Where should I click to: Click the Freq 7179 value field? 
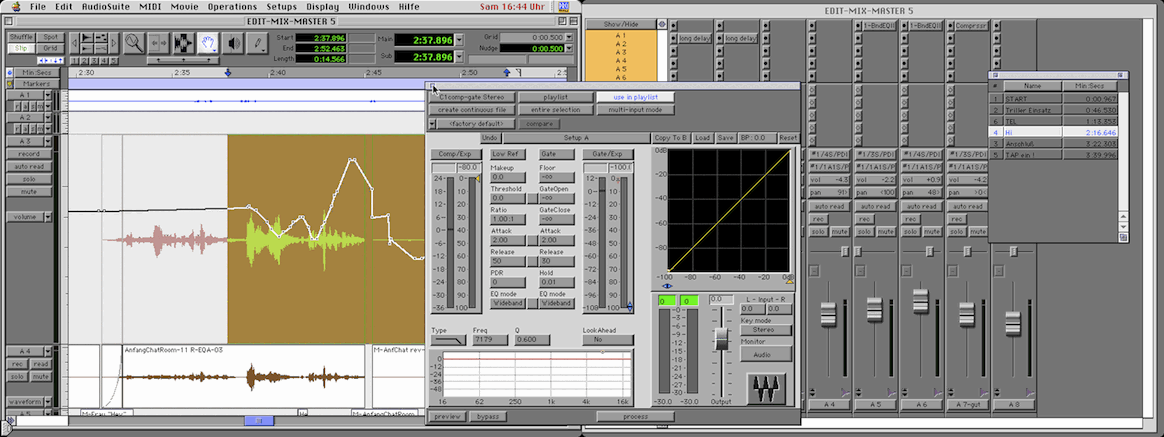pos(490,340)
